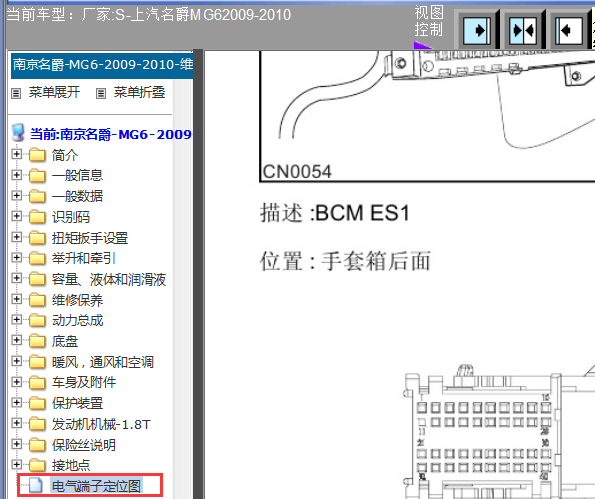The image size is (595, 499).
Task: Expand the 维修保养 folder
Action: tap(16, 299)
